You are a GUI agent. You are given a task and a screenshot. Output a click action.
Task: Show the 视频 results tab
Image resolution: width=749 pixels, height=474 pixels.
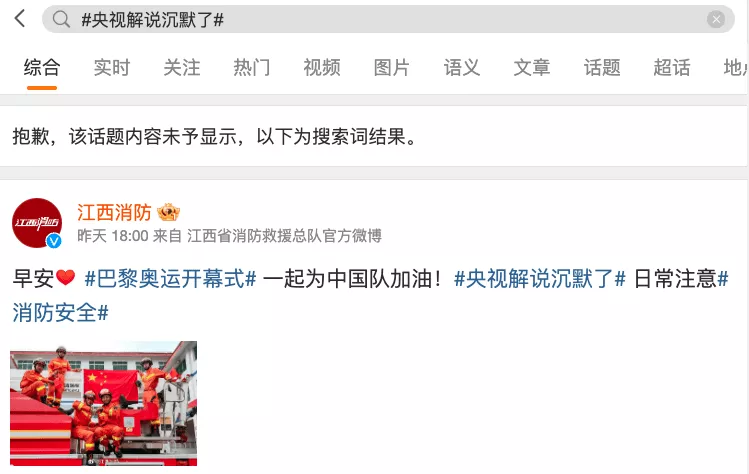[322, 68]
